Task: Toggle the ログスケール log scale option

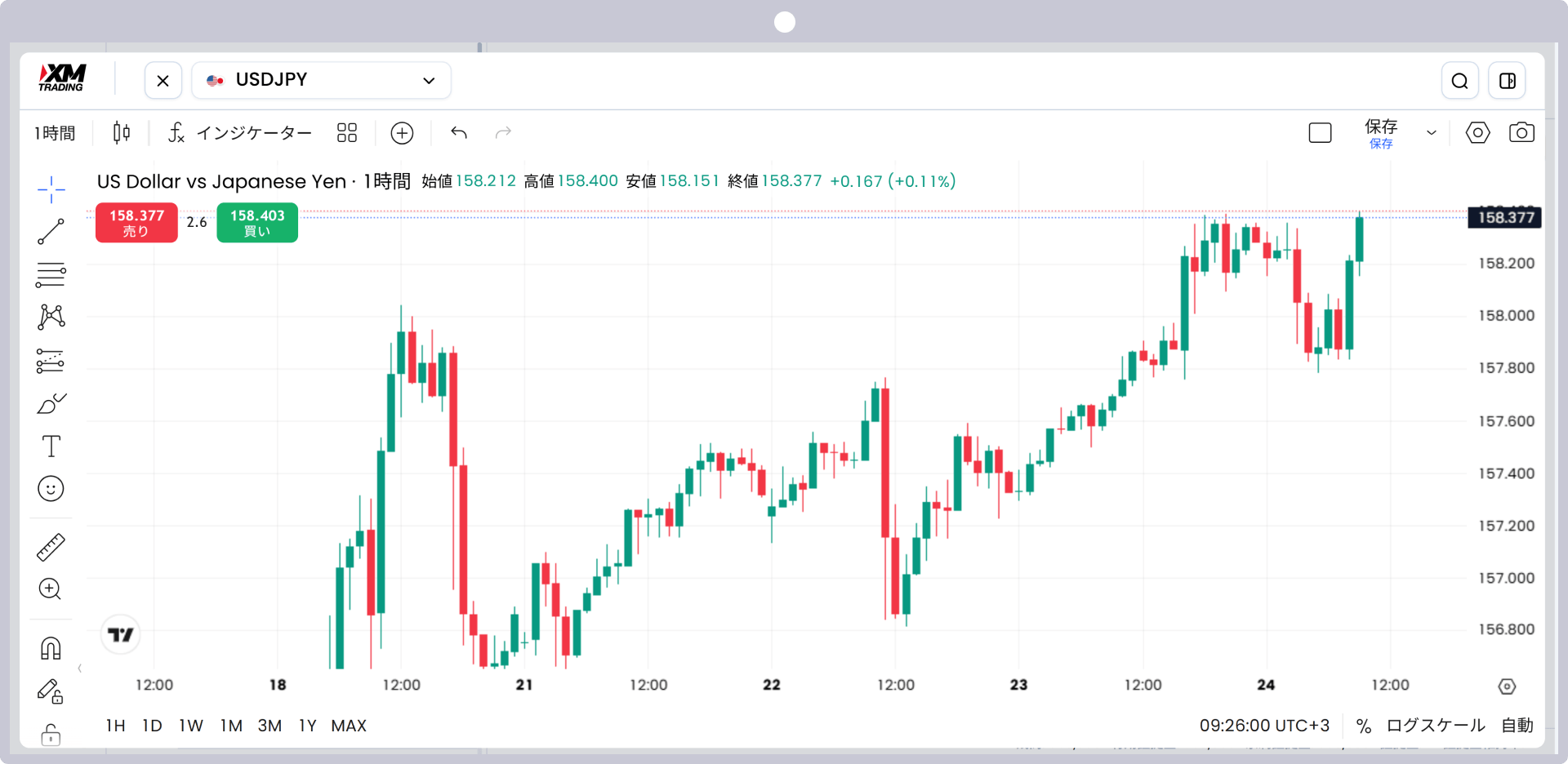Action: point(1435,726)
